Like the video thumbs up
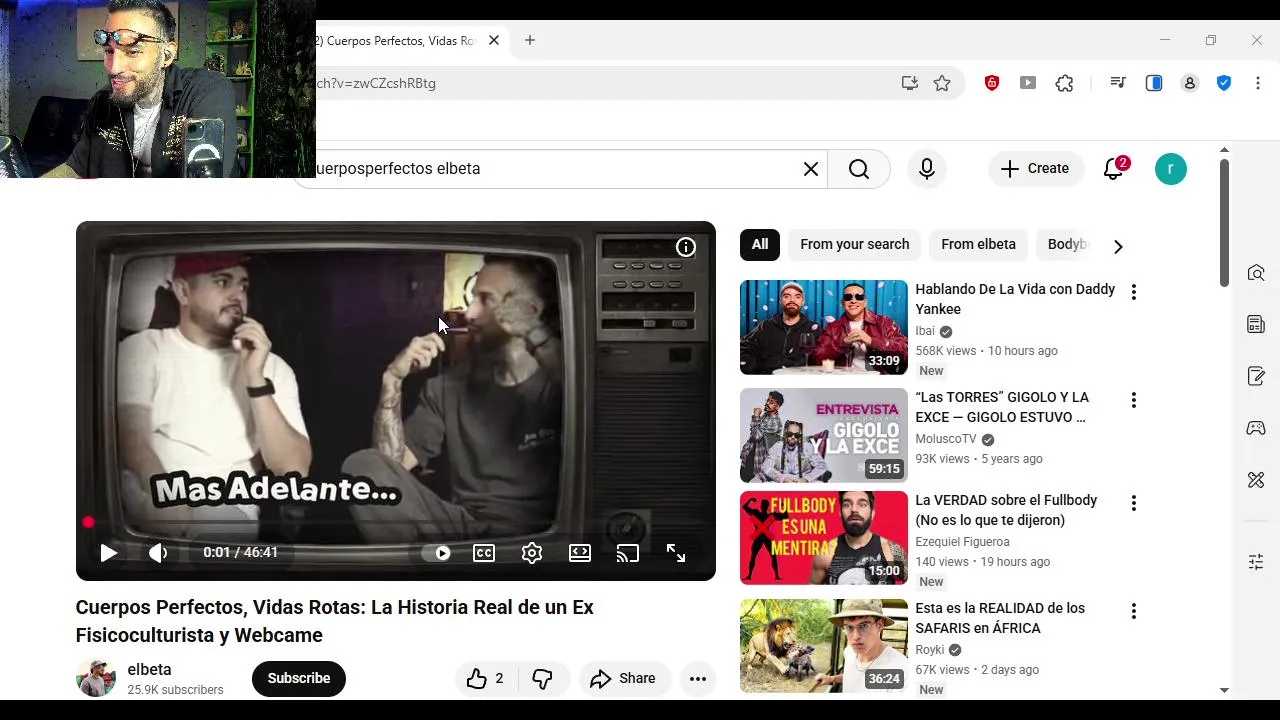 pos(485,679)
